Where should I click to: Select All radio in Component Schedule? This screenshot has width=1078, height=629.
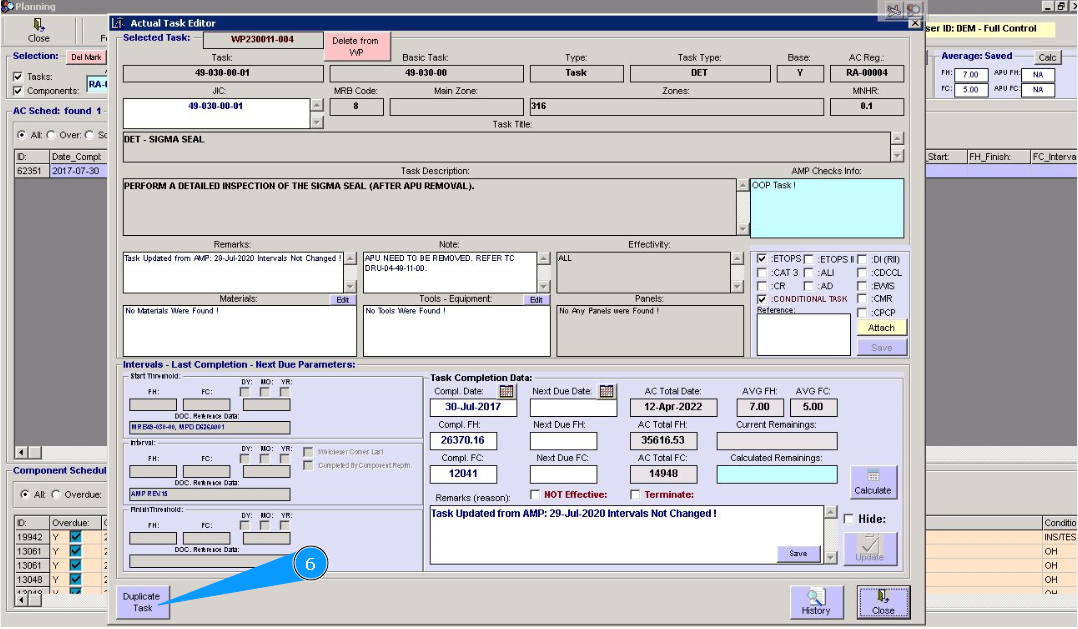(x=25, y=494)
